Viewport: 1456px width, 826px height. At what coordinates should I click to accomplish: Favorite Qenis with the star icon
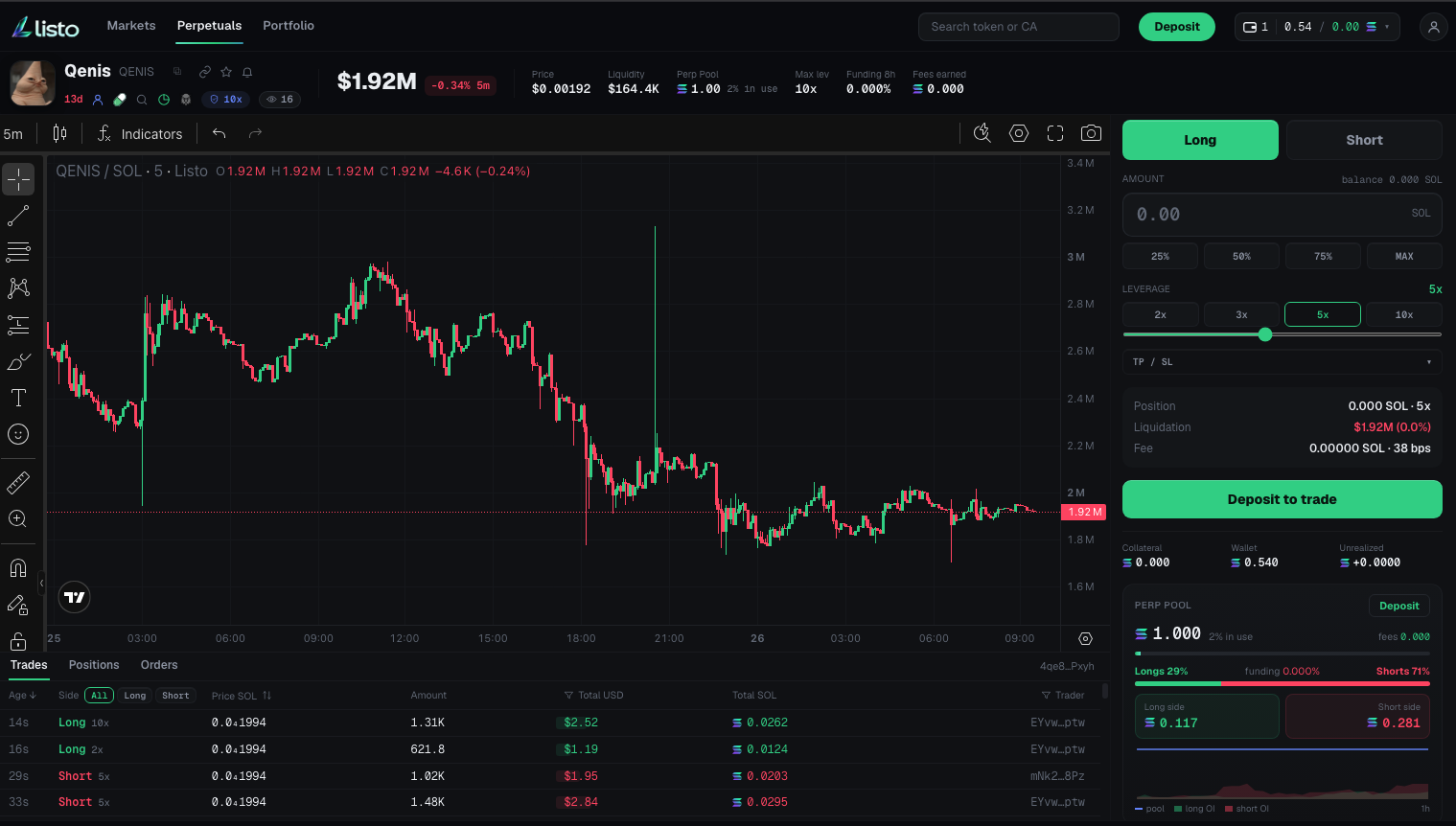pyautogui.click(x=226, y=72)
